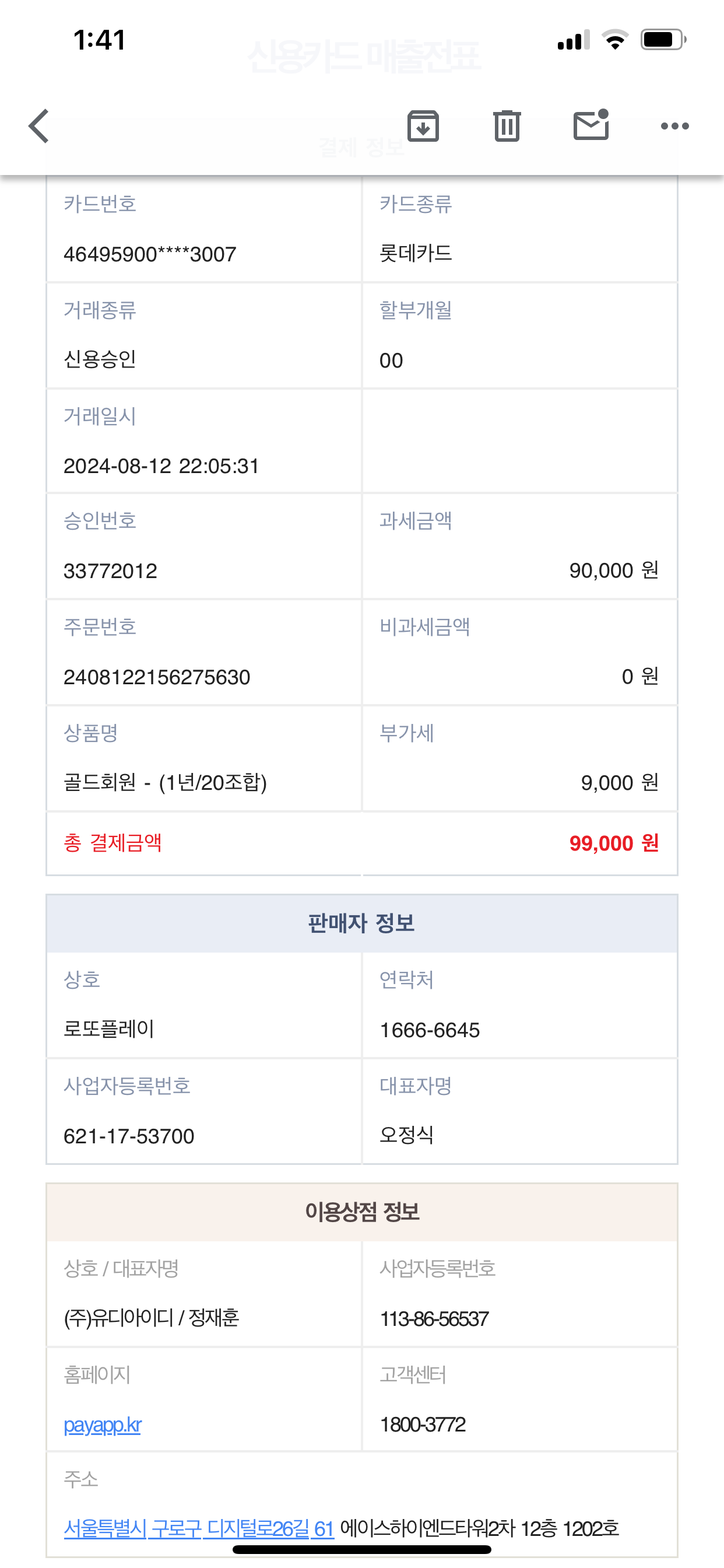Tap the back arrow icon
This screenshot has height=1568, width=724.
pos(39,126)
